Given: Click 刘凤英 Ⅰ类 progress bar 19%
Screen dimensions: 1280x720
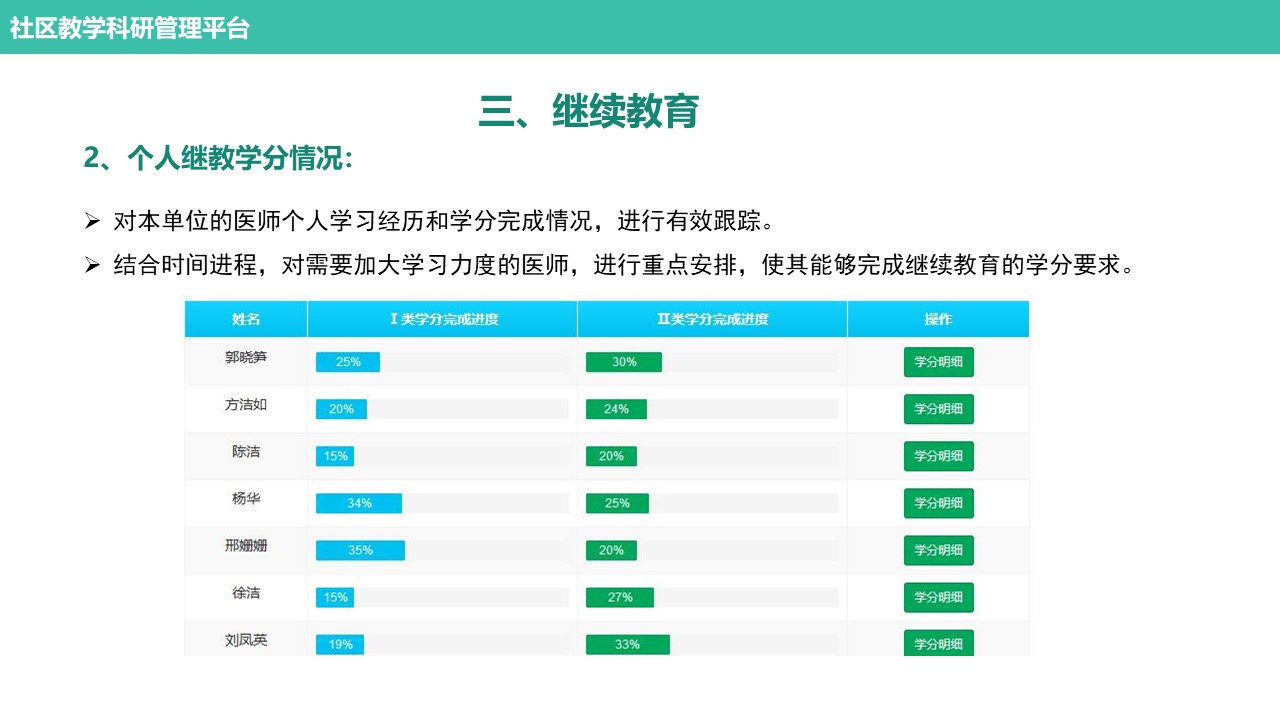Looking at the screenshot, I should tap(340, 644).
